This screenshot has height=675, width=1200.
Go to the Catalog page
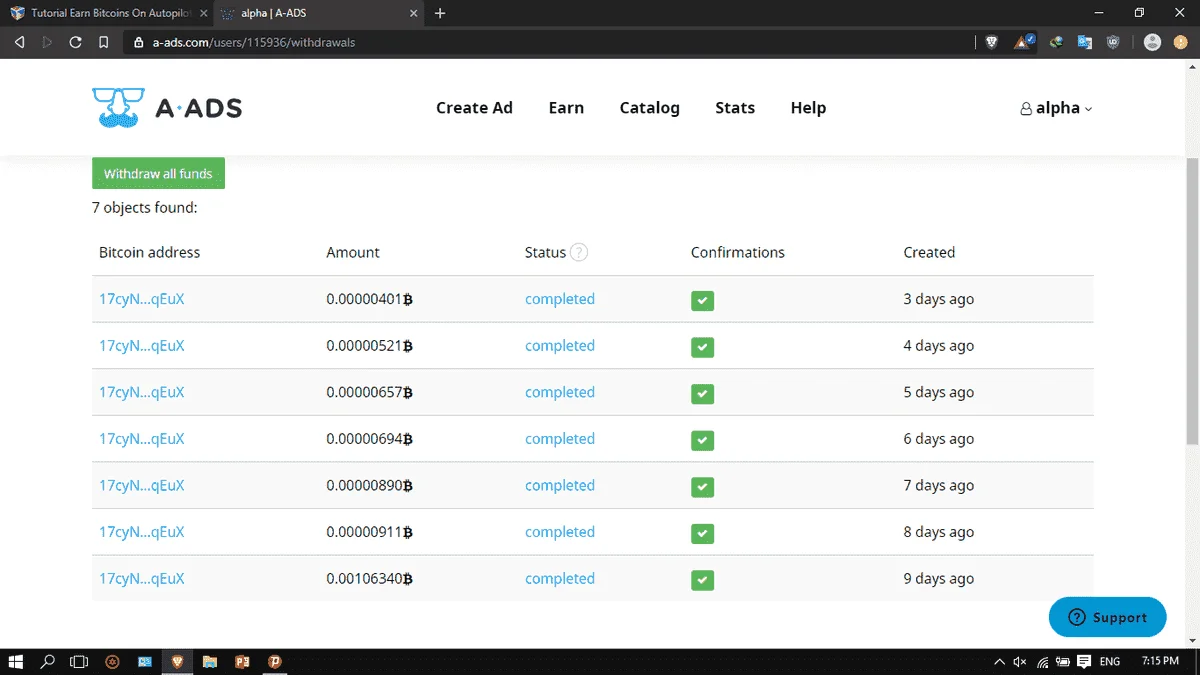[x=649, y=108]
